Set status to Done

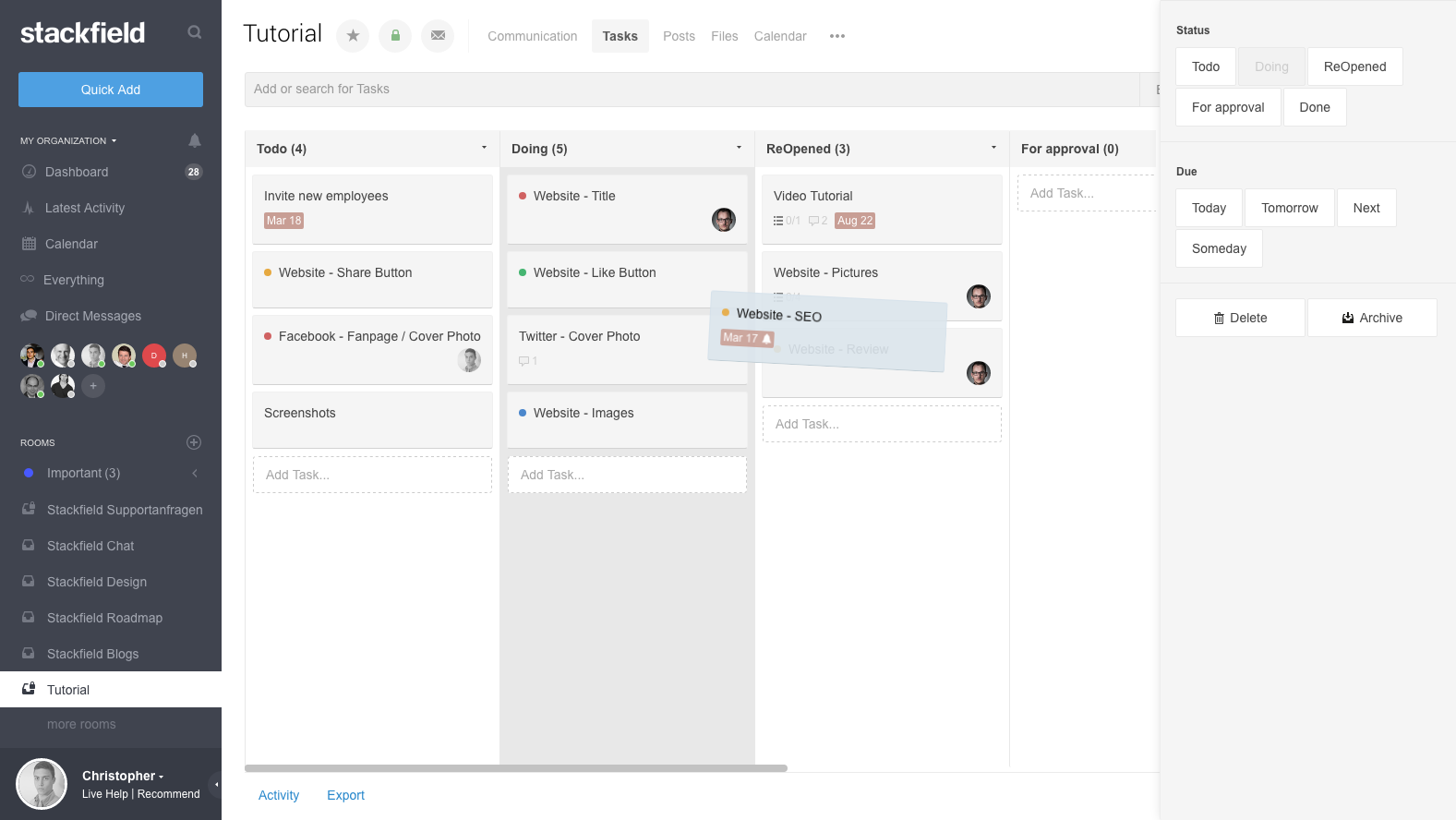pyautogui.click(x=1315, y=107)
